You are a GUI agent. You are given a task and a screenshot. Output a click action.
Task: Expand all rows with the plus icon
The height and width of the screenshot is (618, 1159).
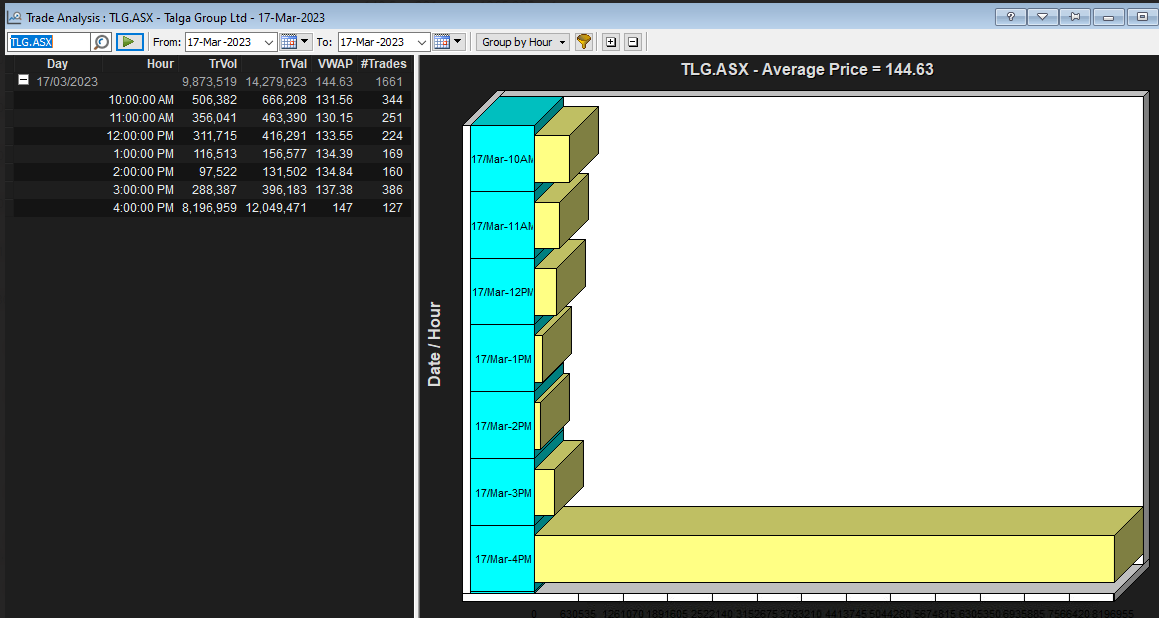pos(611,42)
